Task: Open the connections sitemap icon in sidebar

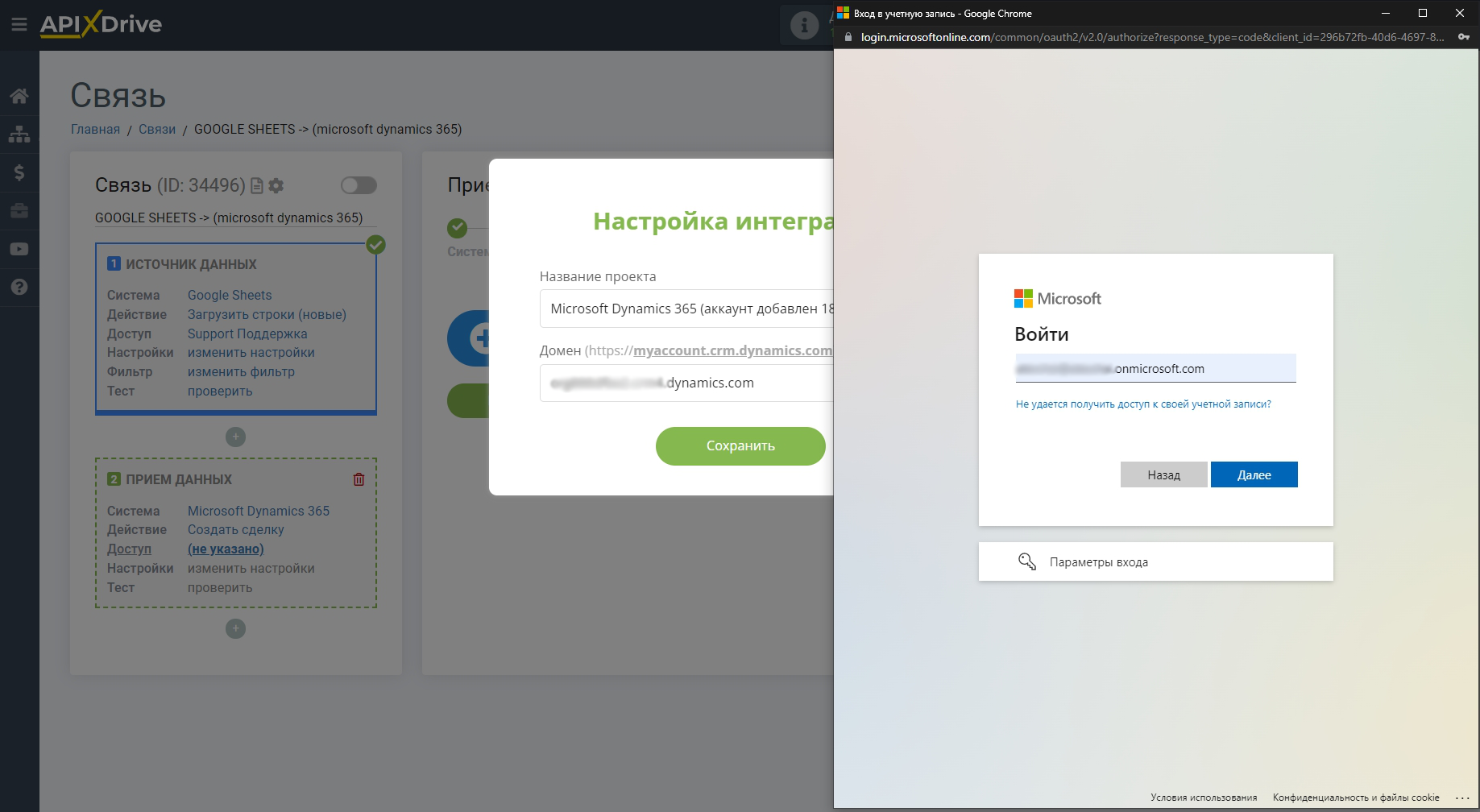Action: point(19,135)
